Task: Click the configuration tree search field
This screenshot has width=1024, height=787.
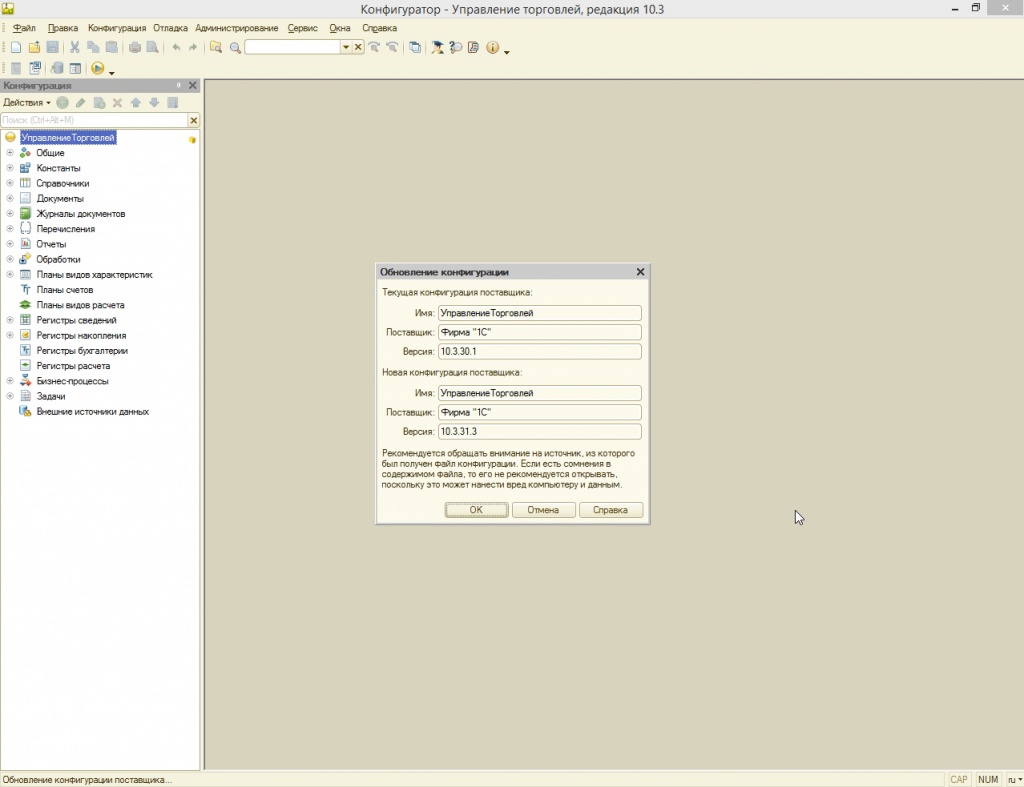Action: (x=93, y=120)
